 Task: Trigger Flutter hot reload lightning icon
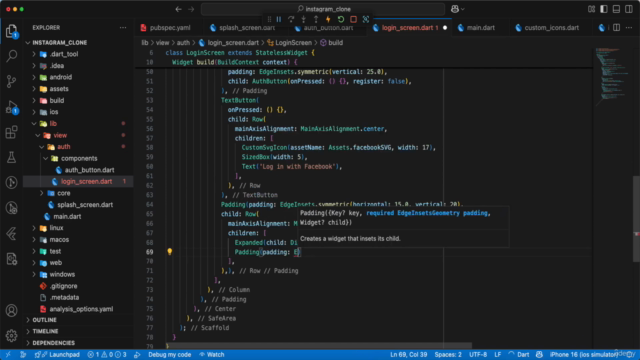pyautogui.click(x=328, y=19)
